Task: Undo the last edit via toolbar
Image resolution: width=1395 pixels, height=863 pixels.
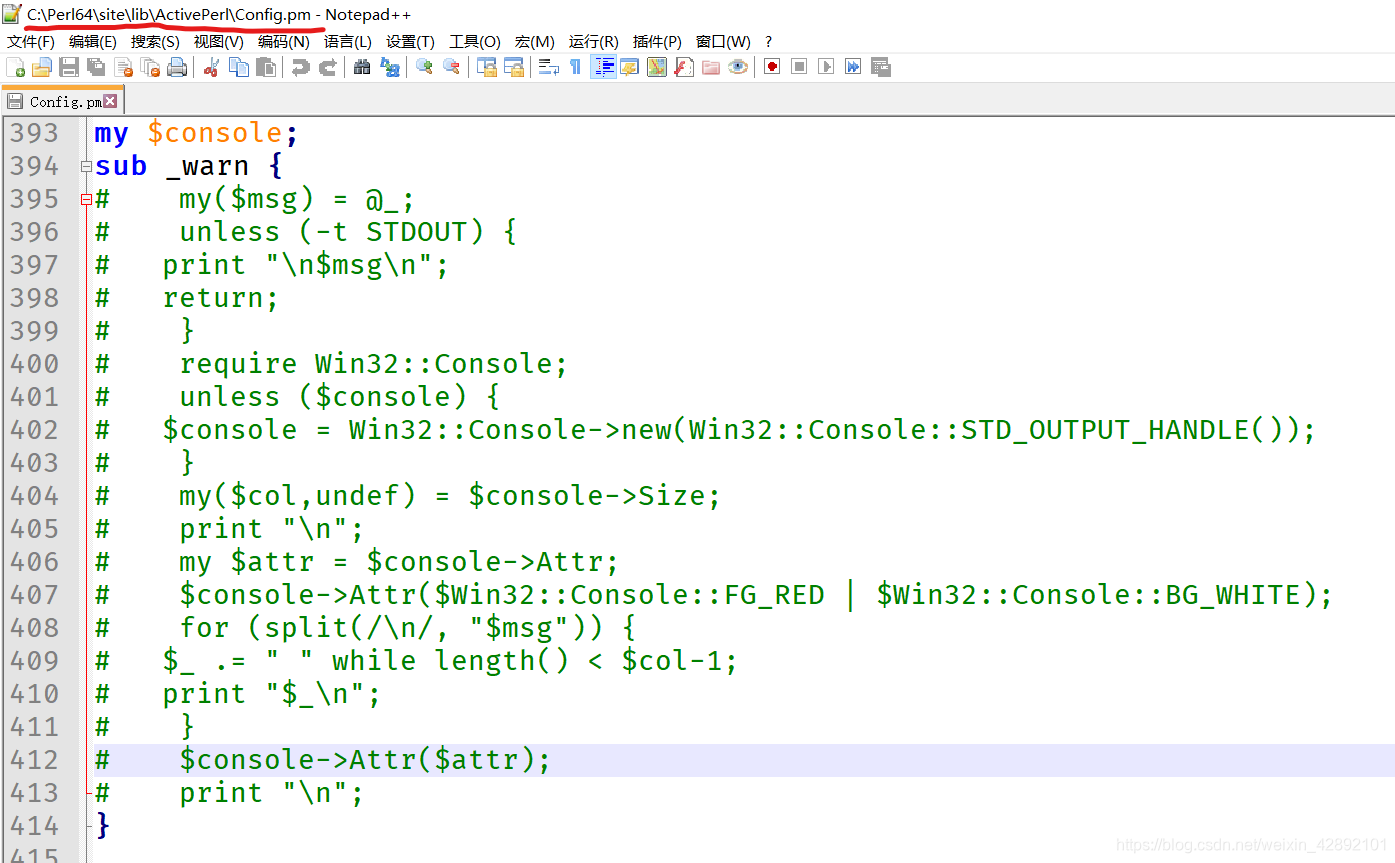Action: [300, 67]
